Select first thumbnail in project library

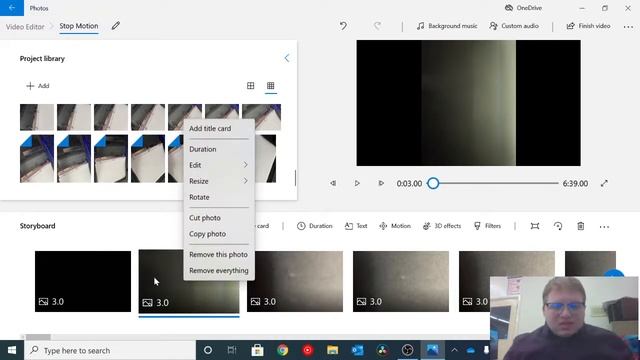coord(37,117)
